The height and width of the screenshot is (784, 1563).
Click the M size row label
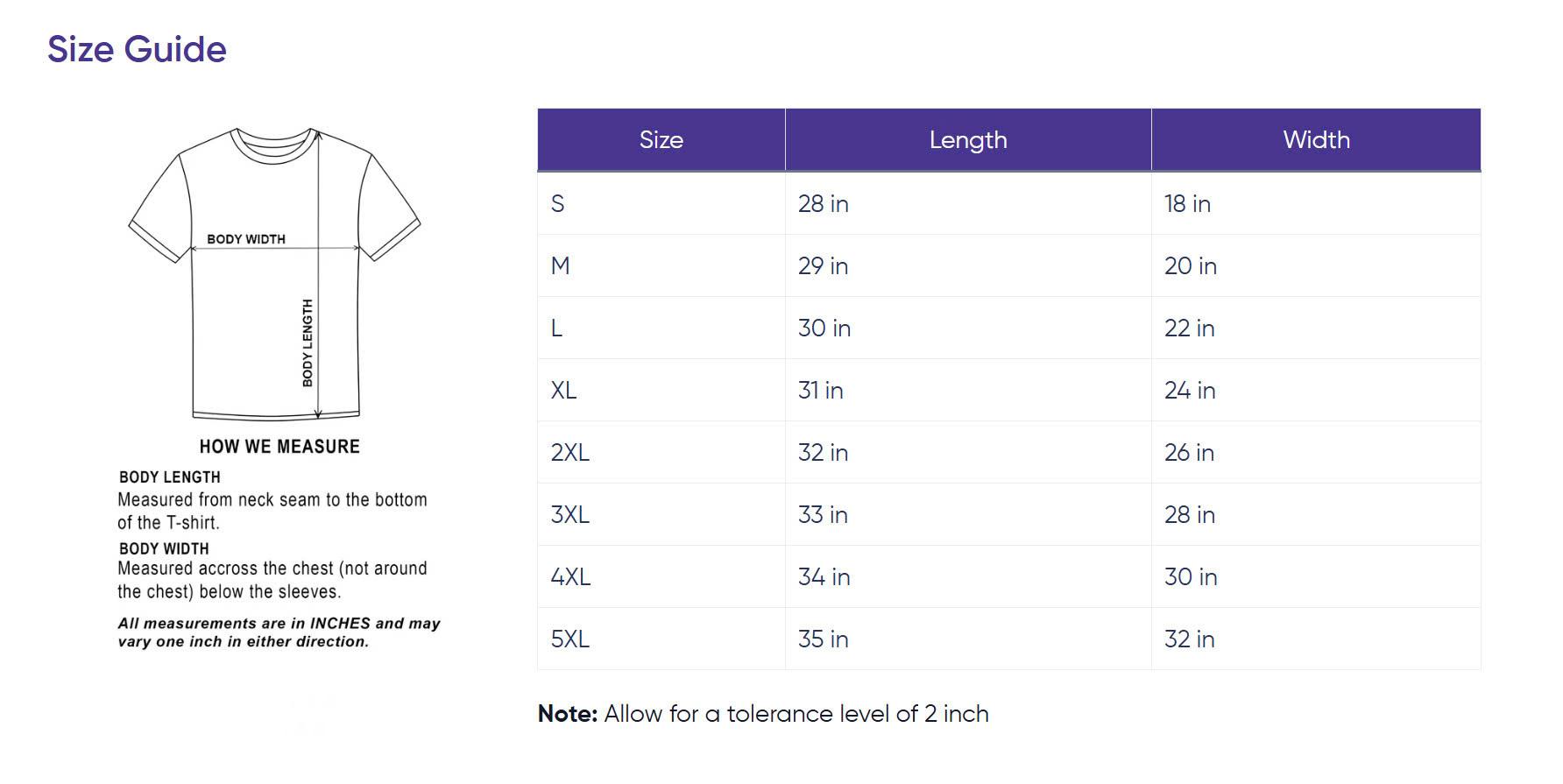point(561,266)
